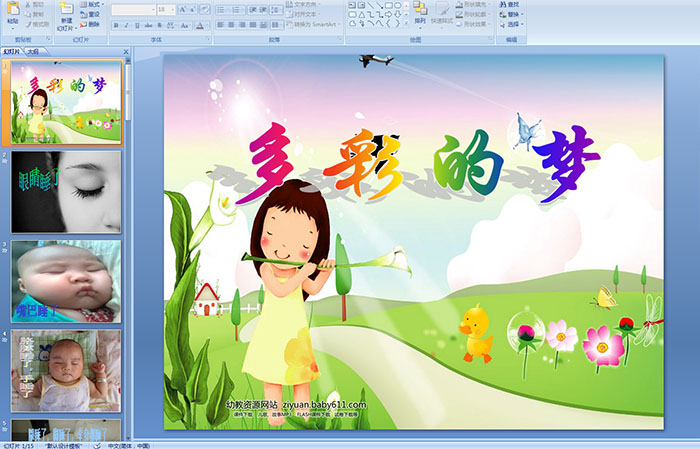Select the straight Line shape

[370, 6]
